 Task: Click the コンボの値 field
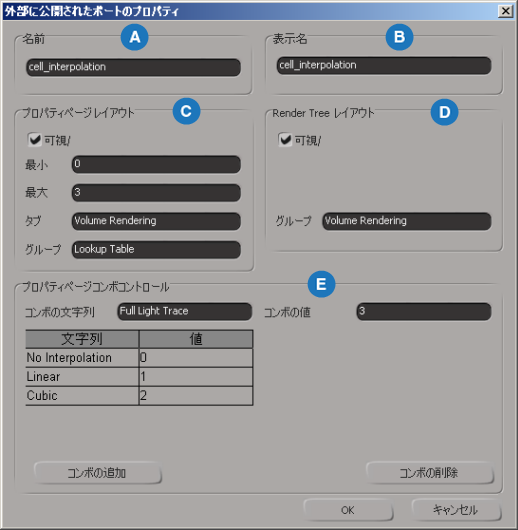point(424,312)
